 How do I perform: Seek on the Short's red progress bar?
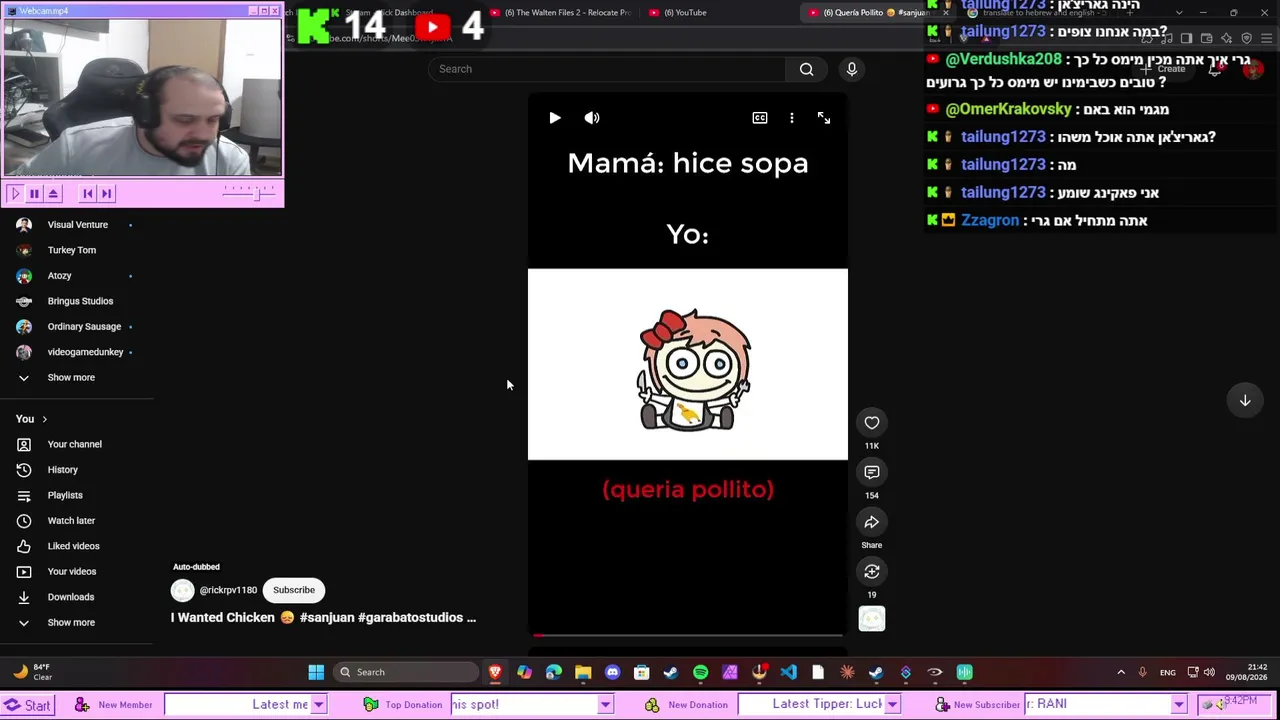[688, 635]
